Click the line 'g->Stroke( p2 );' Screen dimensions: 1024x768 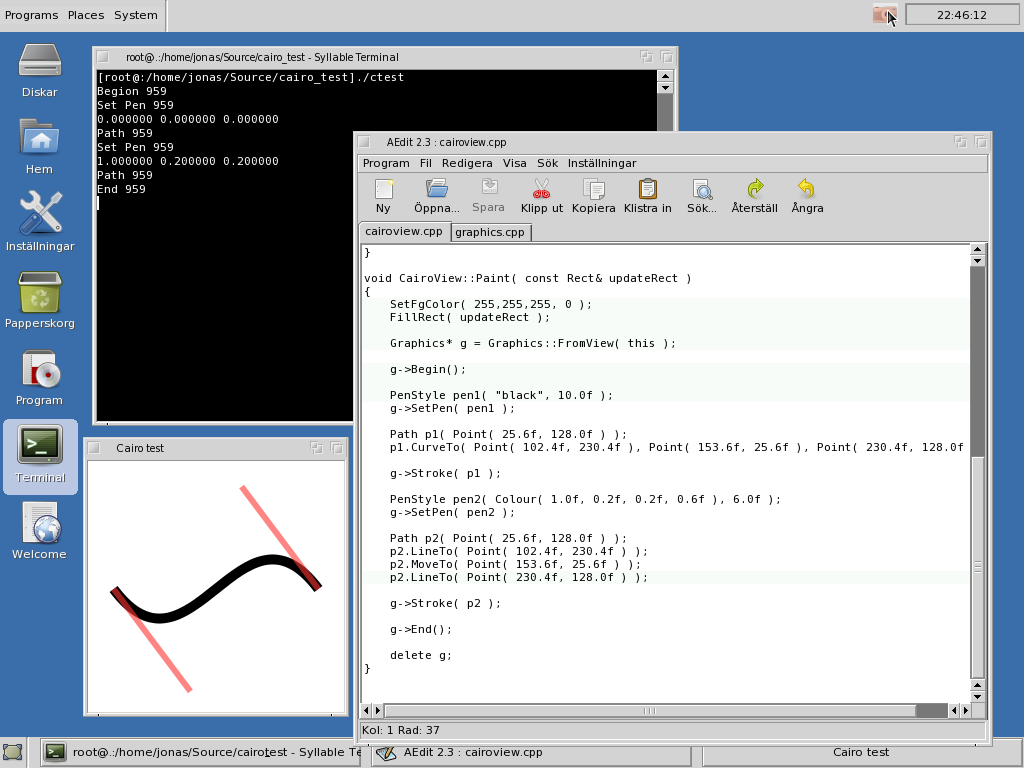pos(445,603)
